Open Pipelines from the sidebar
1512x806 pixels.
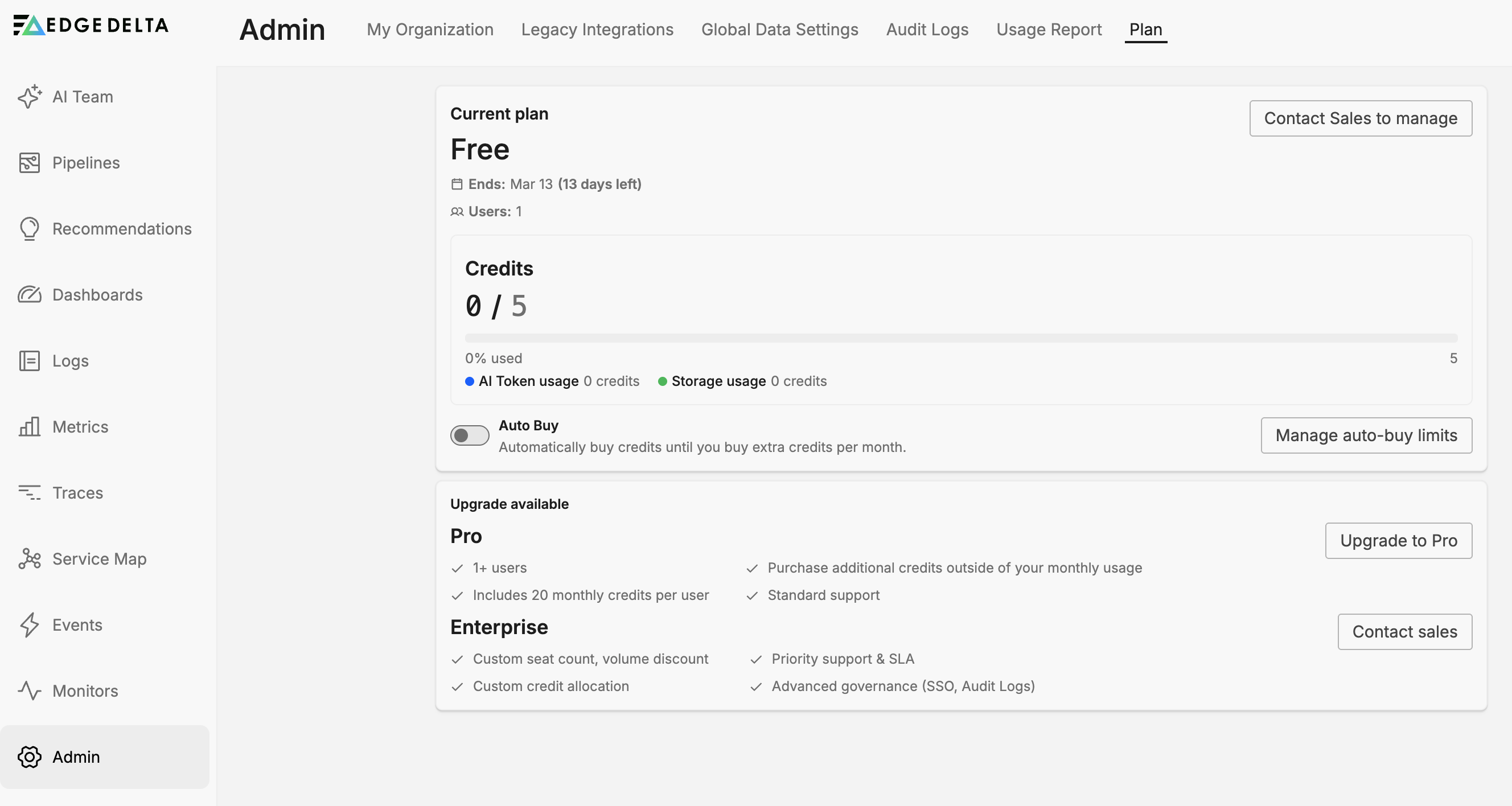click(x=30, y=163)
